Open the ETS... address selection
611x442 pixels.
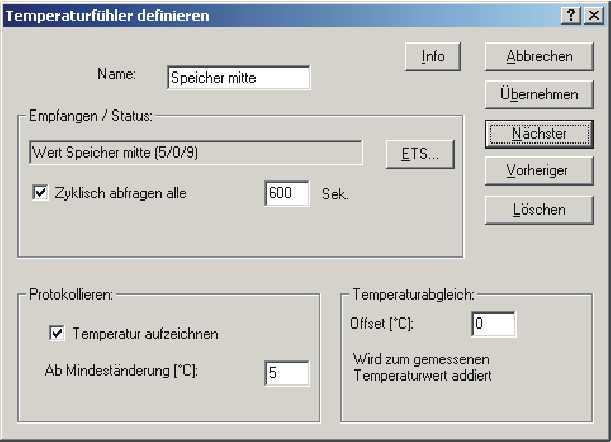click(x=420, y=154)
